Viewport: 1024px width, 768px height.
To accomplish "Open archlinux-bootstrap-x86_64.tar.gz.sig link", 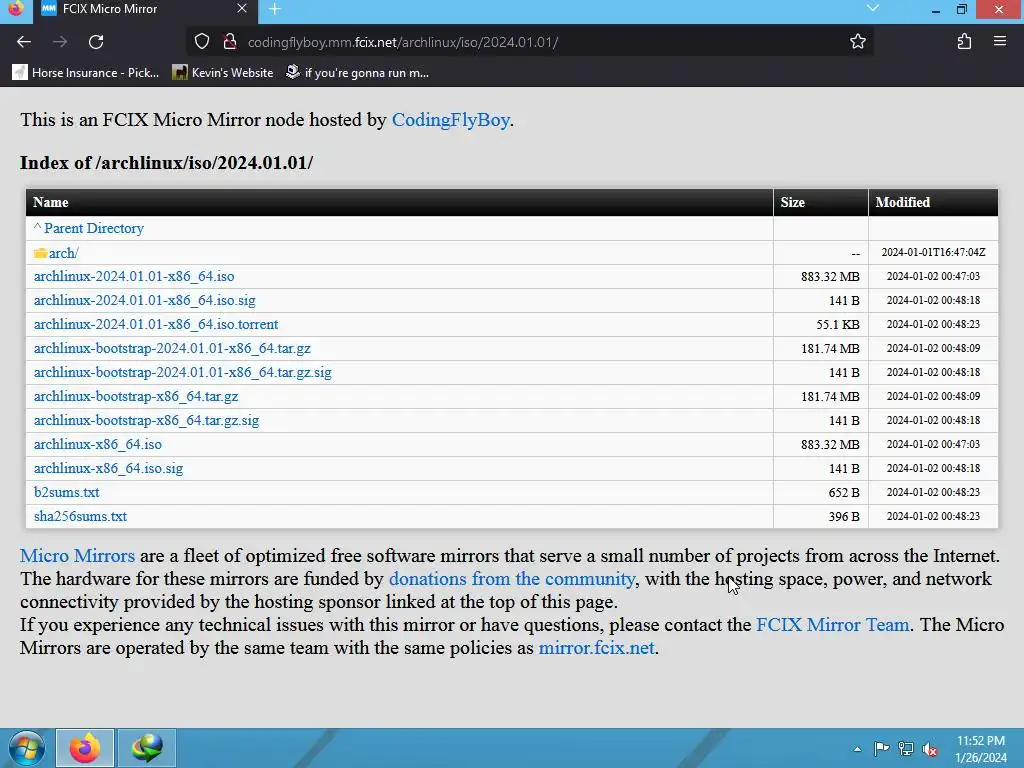I will tap(146, 421).
